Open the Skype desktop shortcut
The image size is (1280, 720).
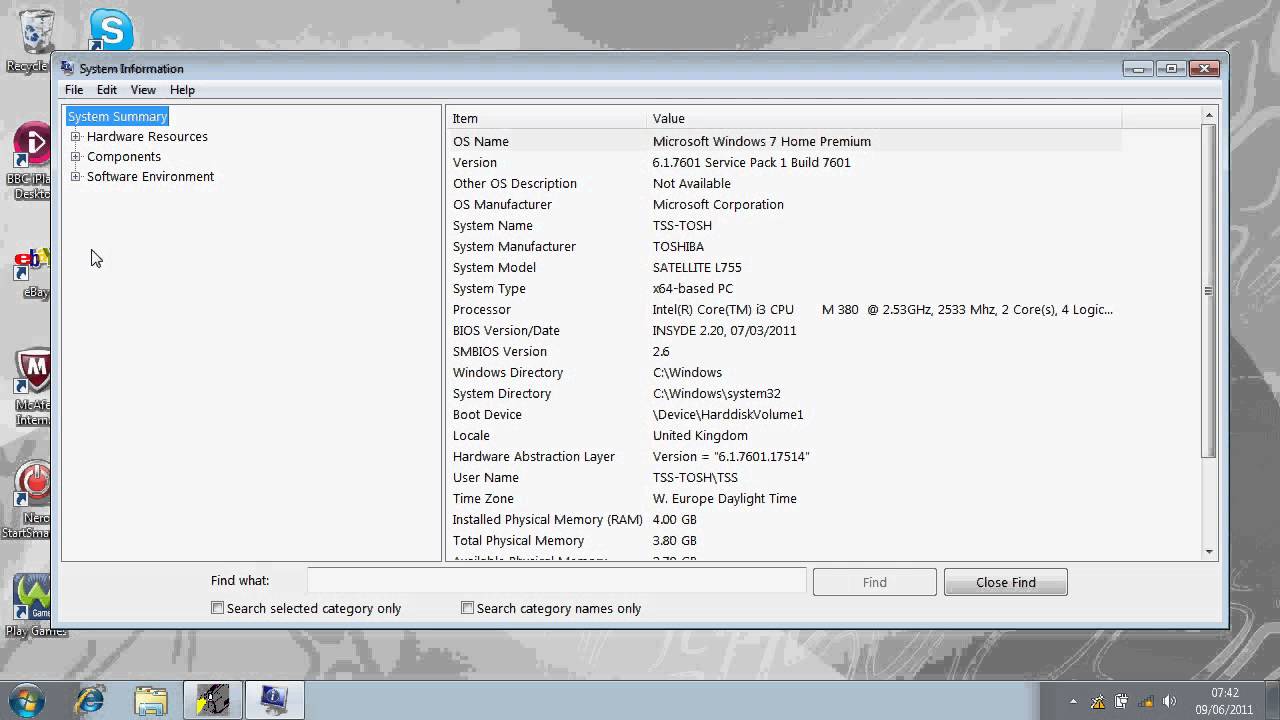[110, 29]
